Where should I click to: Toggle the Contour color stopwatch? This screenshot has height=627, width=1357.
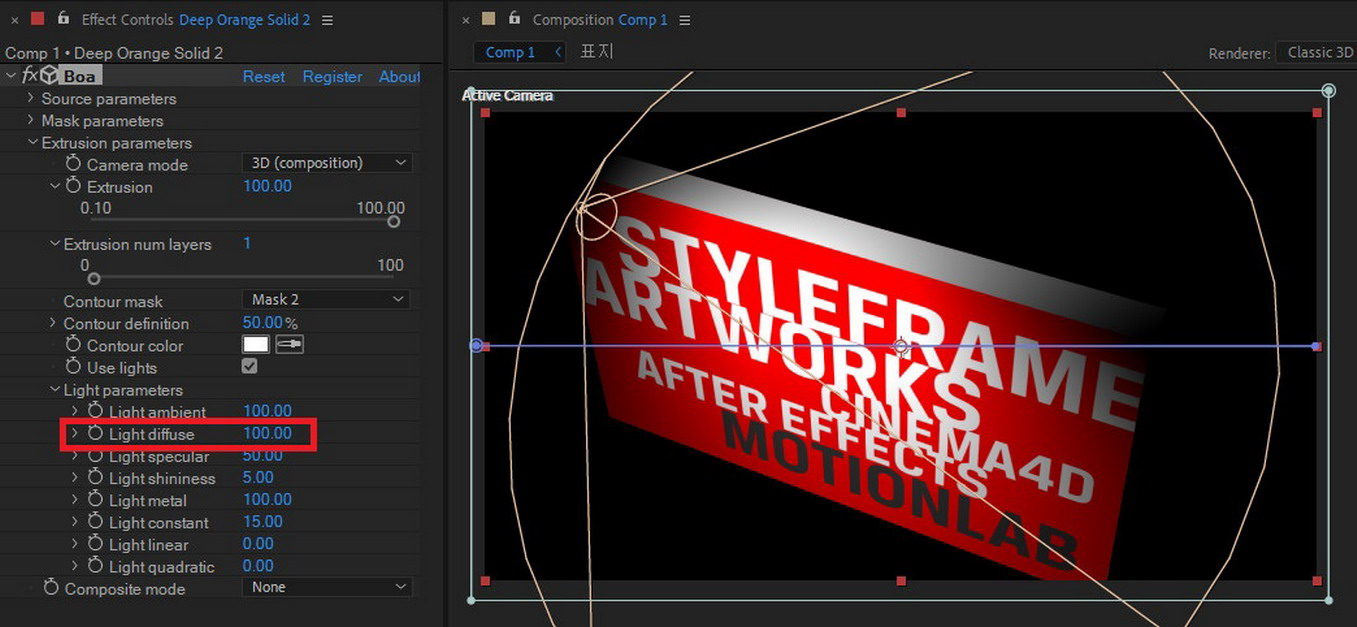coord(73,344)
